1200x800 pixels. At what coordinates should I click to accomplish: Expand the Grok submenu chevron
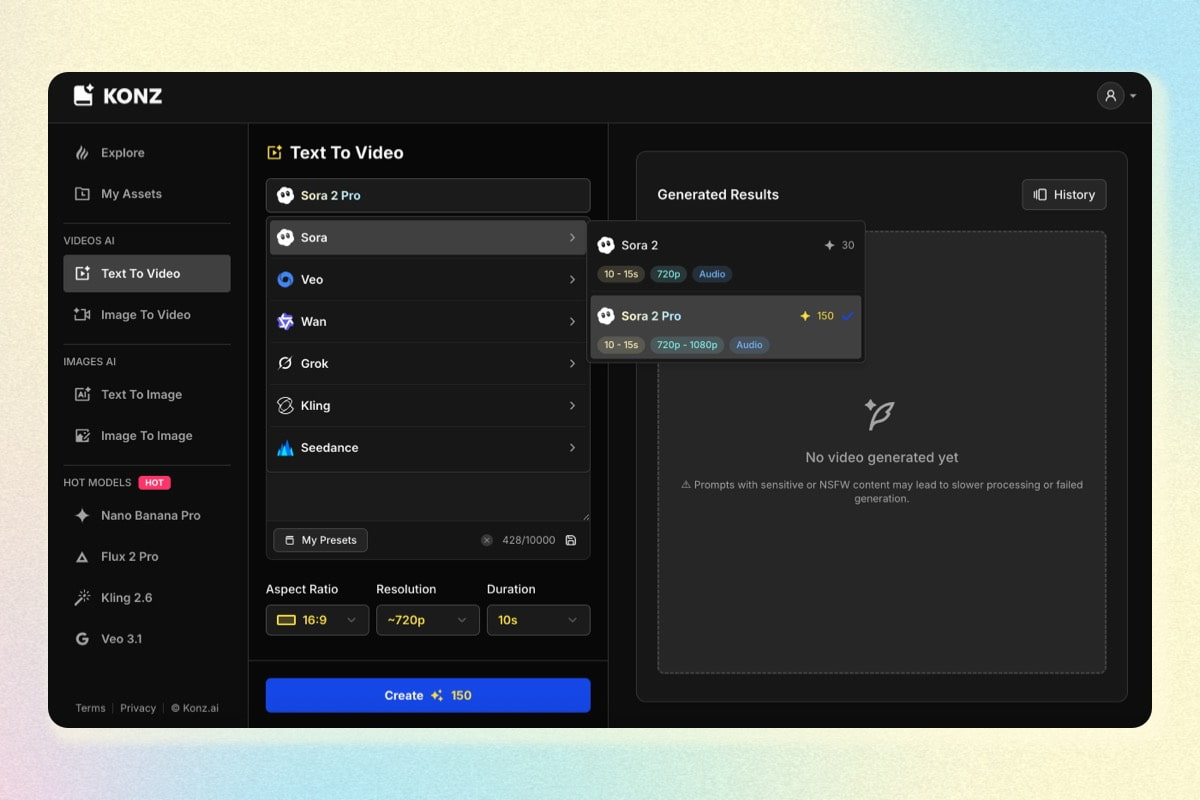pyautogui.click(x=572, y=364)
